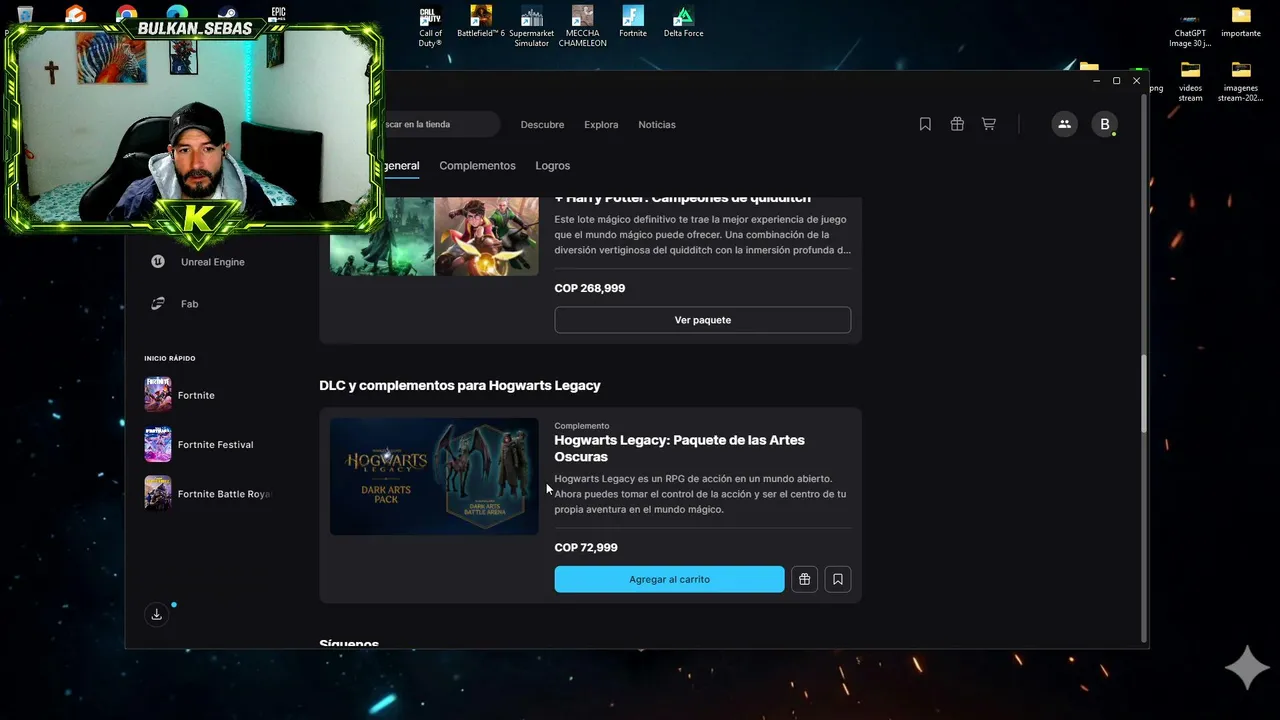Screen dimensions: 1280x720
Task: Open Fortnite desktop shortcut
Action: tap(633, 22)
